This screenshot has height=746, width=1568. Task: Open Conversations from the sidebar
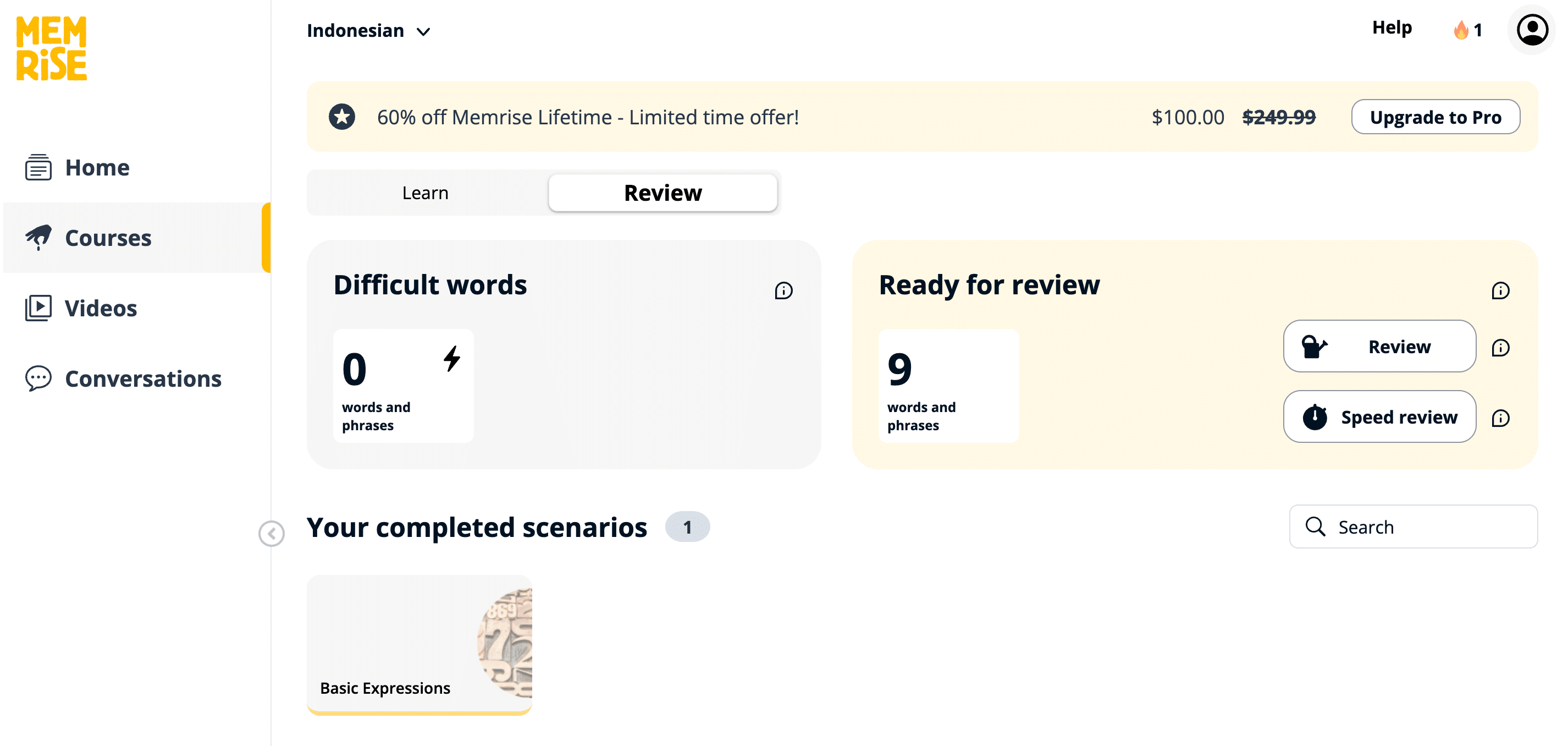143,379
